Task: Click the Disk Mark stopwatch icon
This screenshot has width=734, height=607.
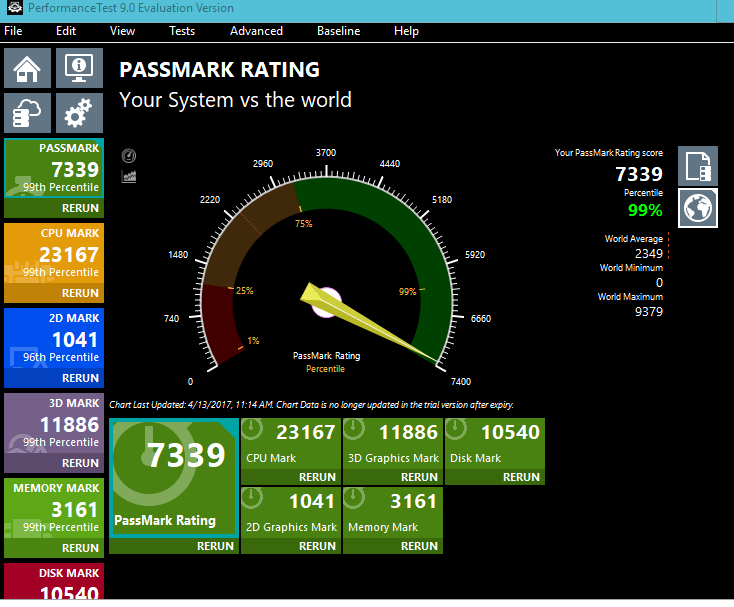Action: pos(456,429)
